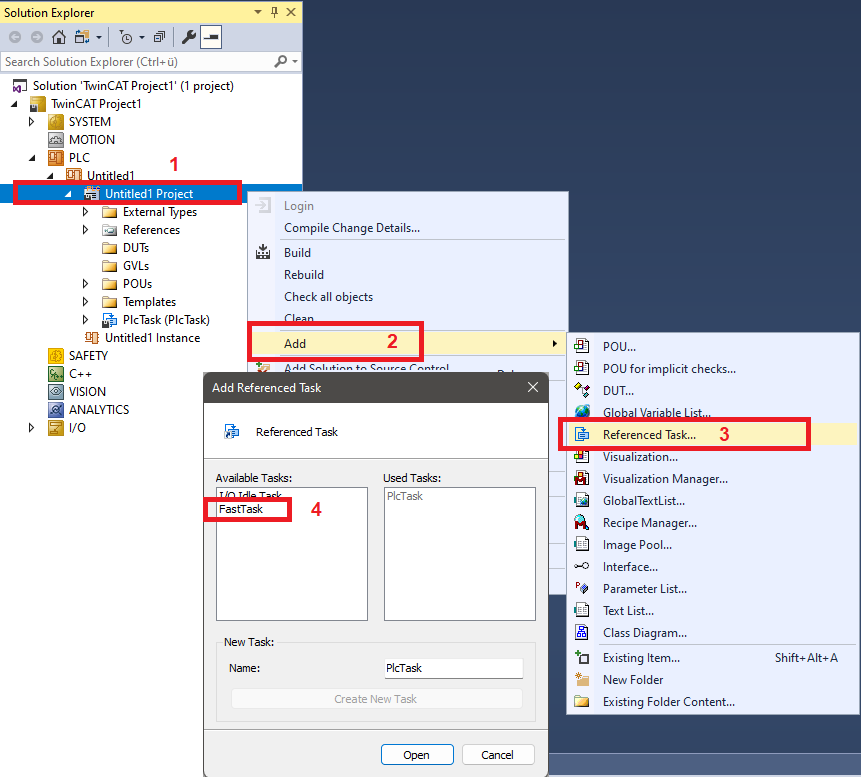This screenshot has width=861, height=777.
Task: Toggle the Preview Selected Items button
Action: (x=211, y=37)
